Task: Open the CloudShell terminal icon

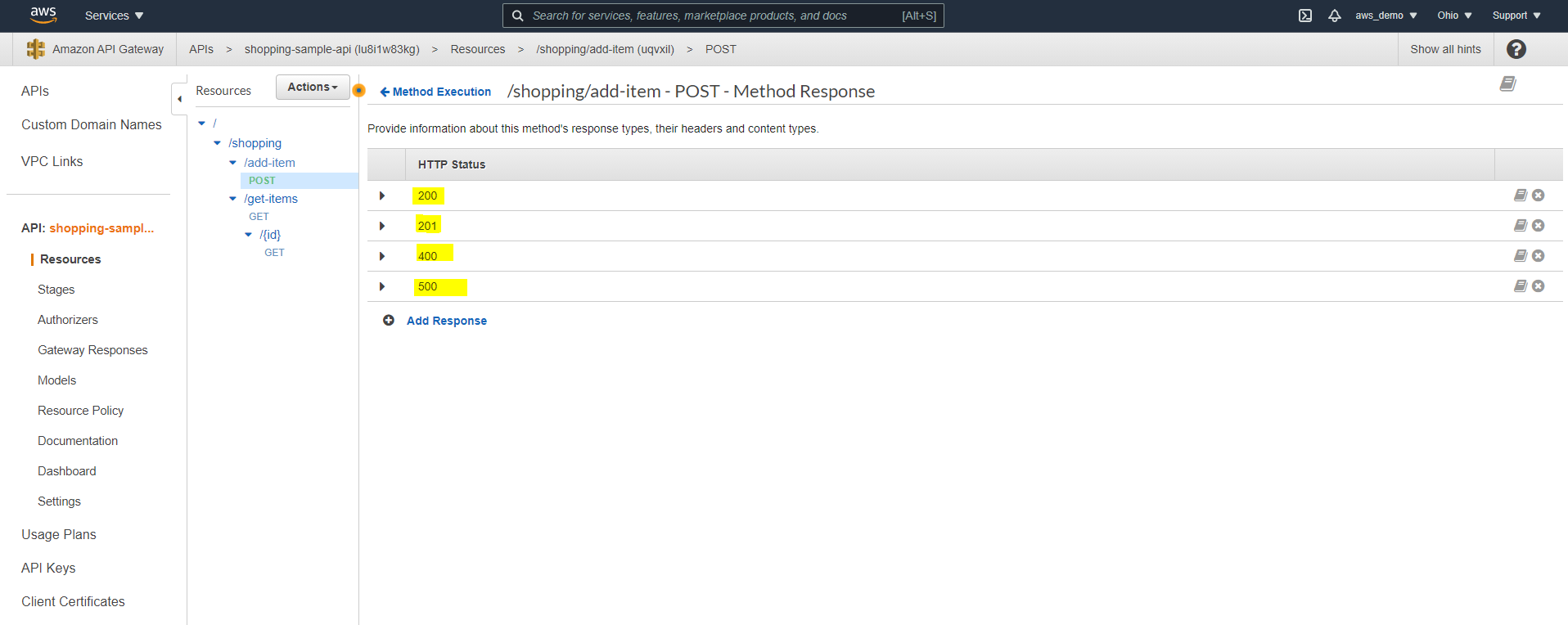Action: (1305, 16)
